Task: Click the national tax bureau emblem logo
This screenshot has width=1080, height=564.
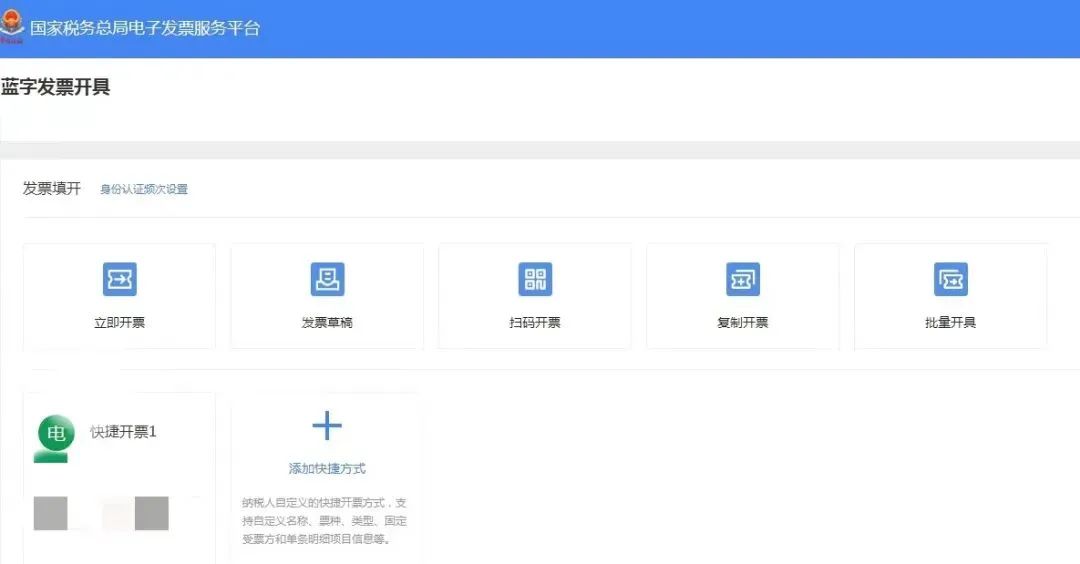Action: (x=12, y=27)
